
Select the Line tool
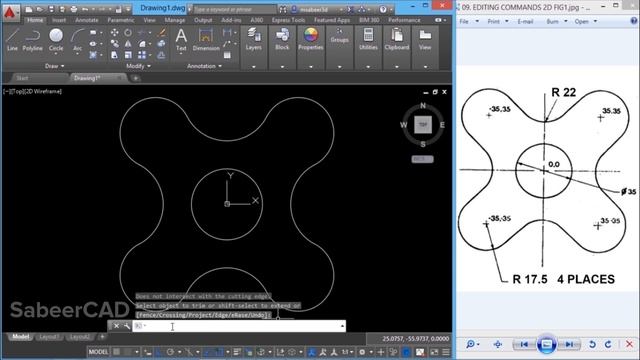click(12, 40)
